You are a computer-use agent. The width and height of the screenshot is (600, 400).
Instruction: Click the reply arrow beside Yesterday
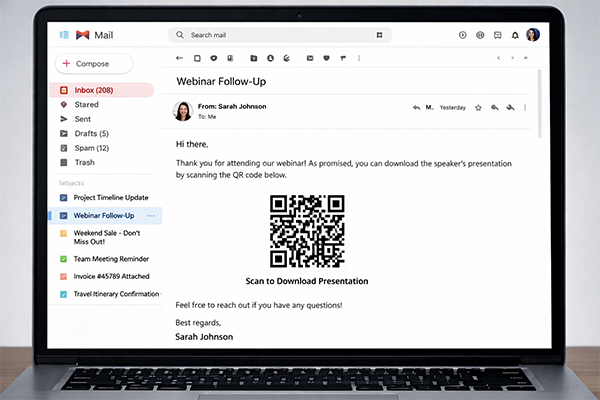(x=416, y=108)
